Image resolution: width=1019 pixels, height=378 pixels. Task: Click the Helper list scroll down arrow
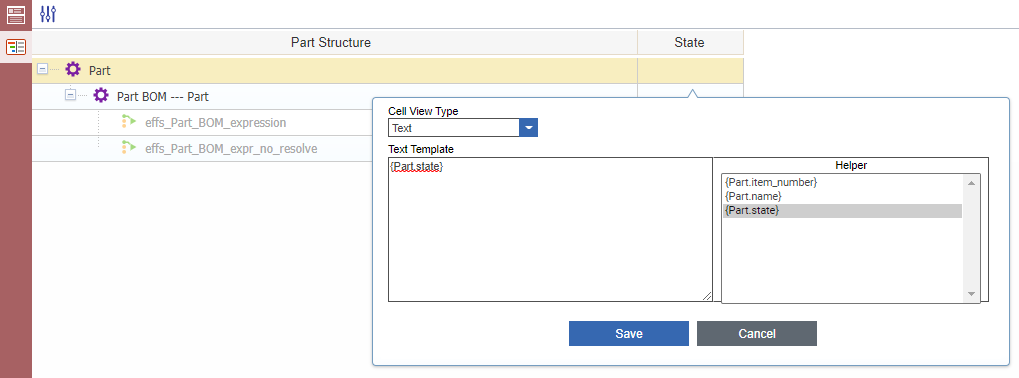point(972,294)
